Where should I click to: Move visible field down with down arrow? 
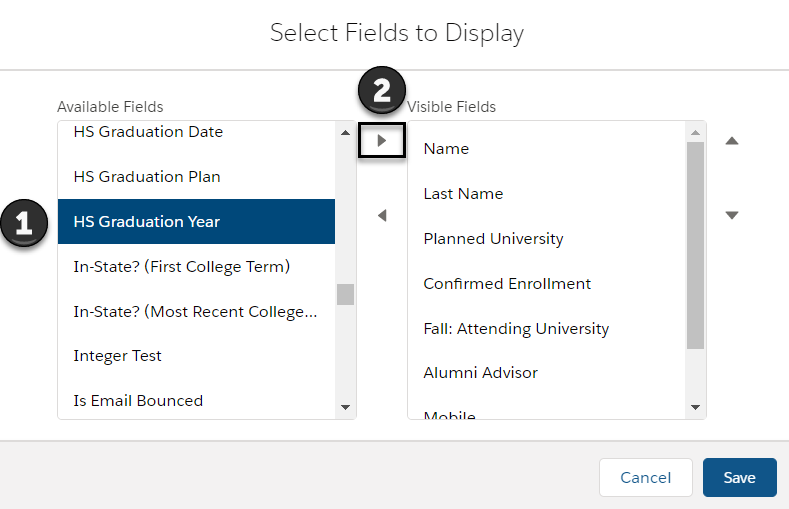pos(732,215)
